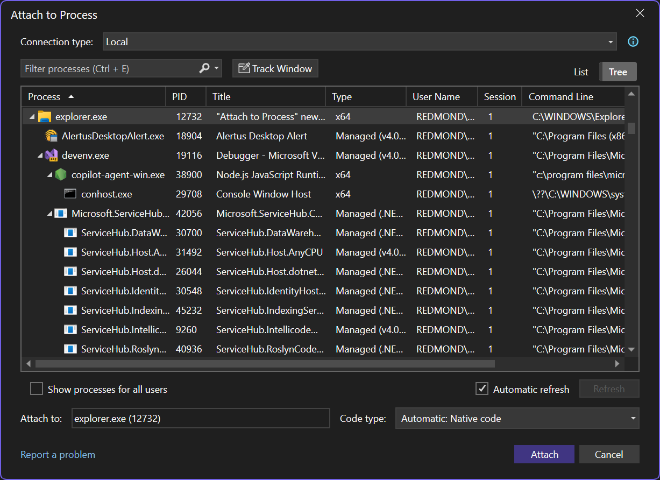The image size is (660, 480).
Task: Click the filter search magnifier icon
Action: click(204, 68)
